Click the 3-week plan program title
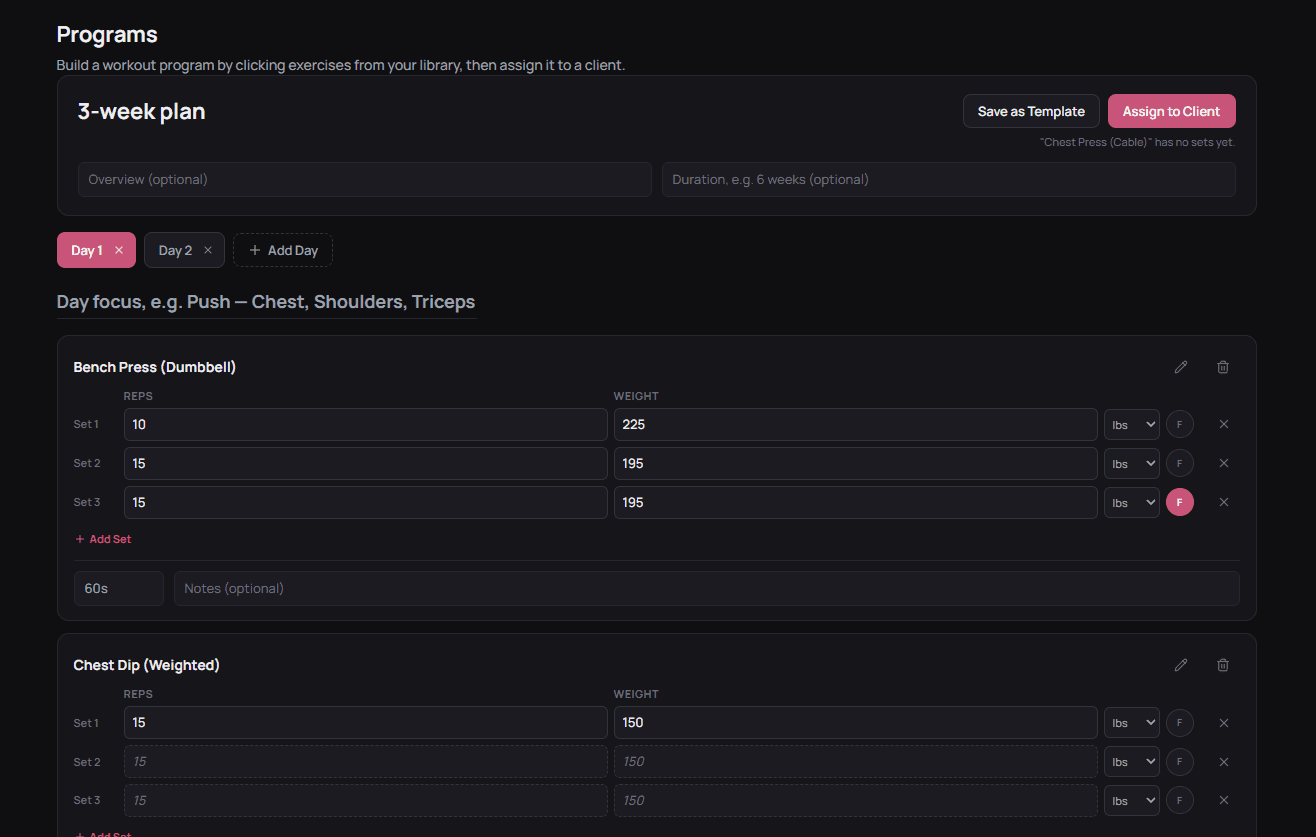1316x837 pixels. 142,111
